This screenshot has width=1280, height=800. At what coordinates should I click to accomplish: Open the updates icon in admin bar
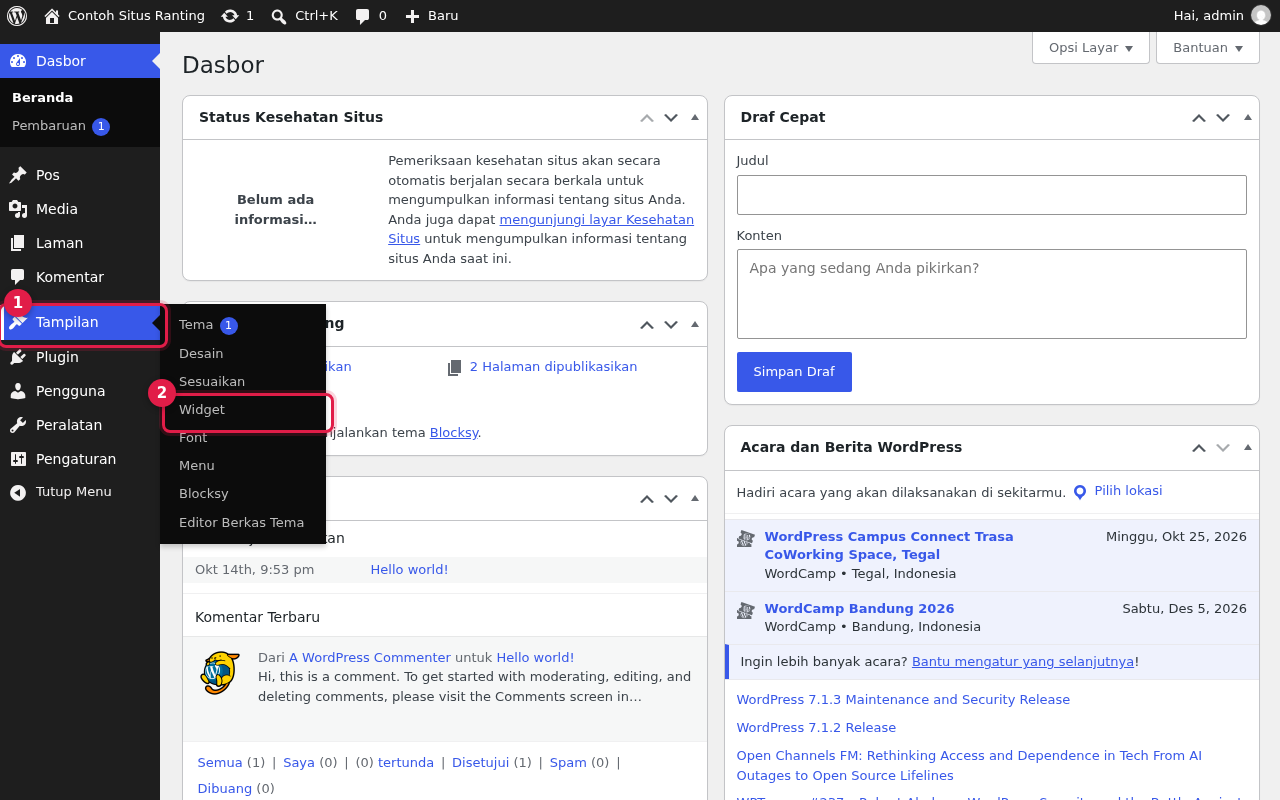[230, 16]
